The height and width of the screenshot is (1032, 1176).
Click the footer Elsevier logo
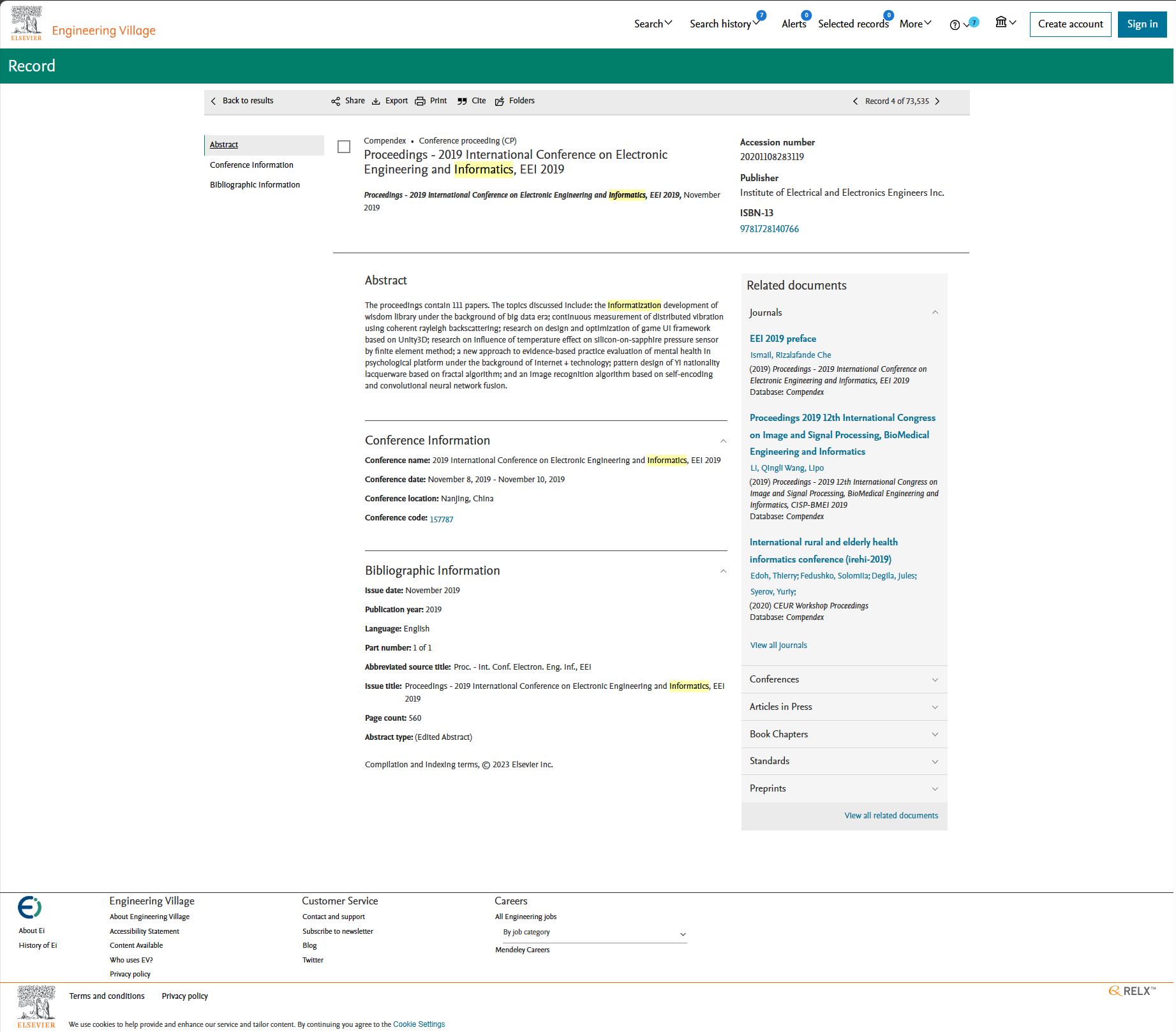pos(36,1006)
